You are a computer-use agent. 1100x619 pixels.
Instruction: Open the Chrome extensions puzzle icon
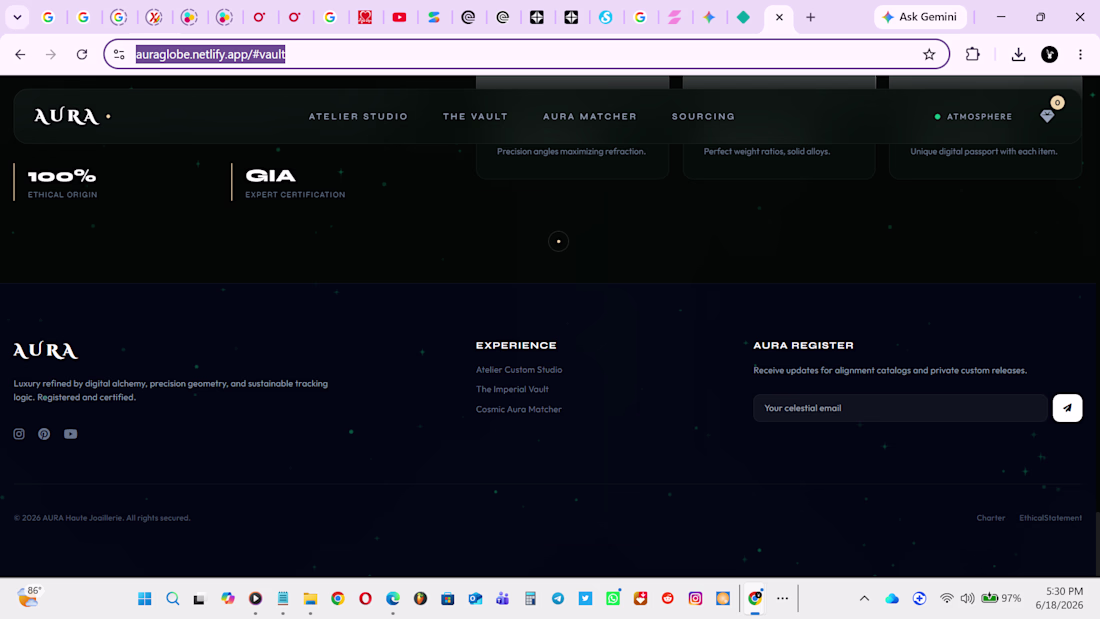[x=972, y=54]
